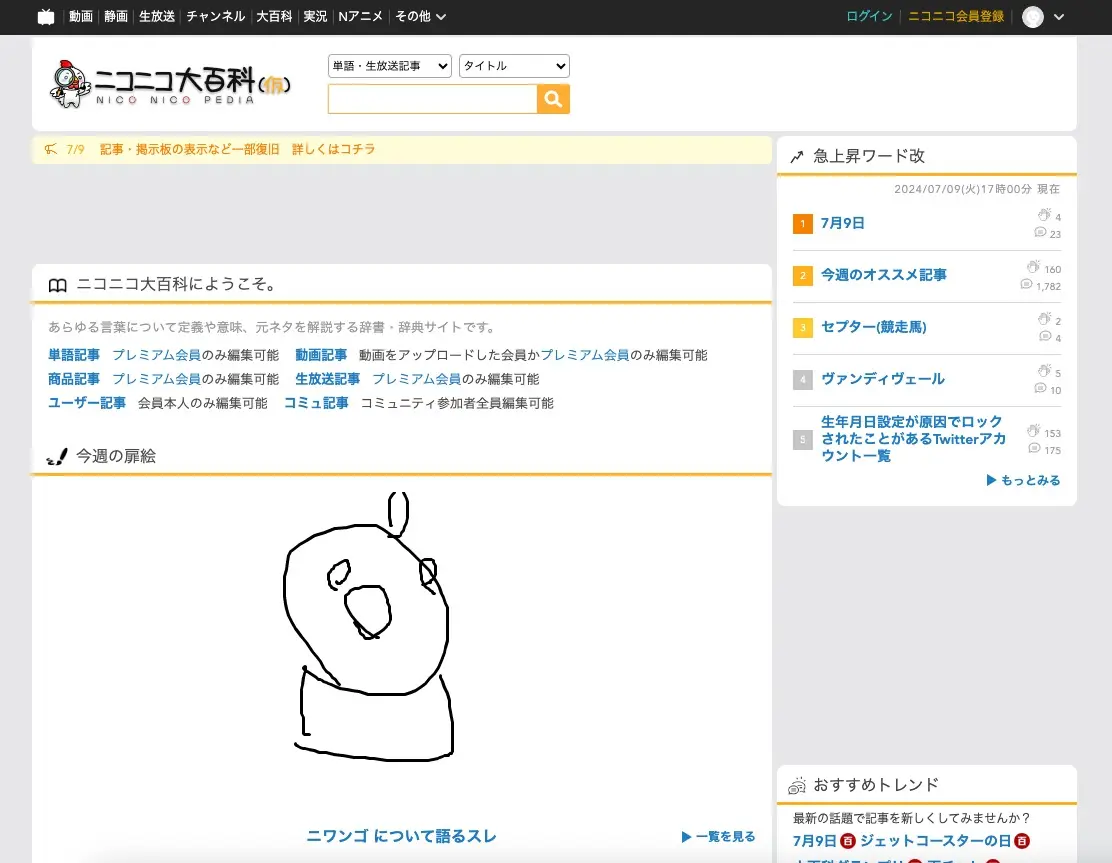
Task: Click rank 1 badge for 7月9日
Action: pos(802,224)
